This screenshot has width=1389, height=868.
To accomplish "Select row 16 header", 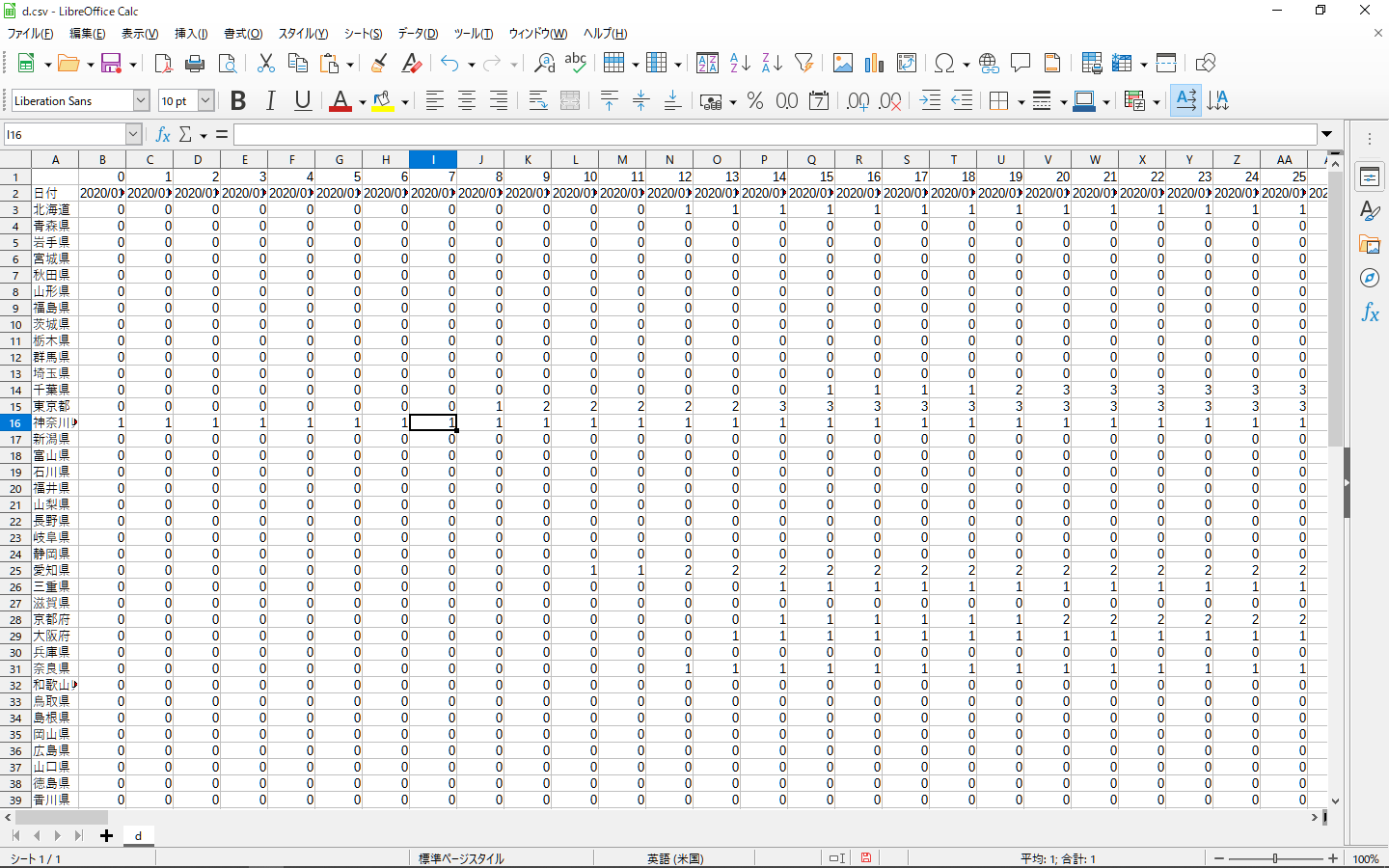I will point(15,422).
